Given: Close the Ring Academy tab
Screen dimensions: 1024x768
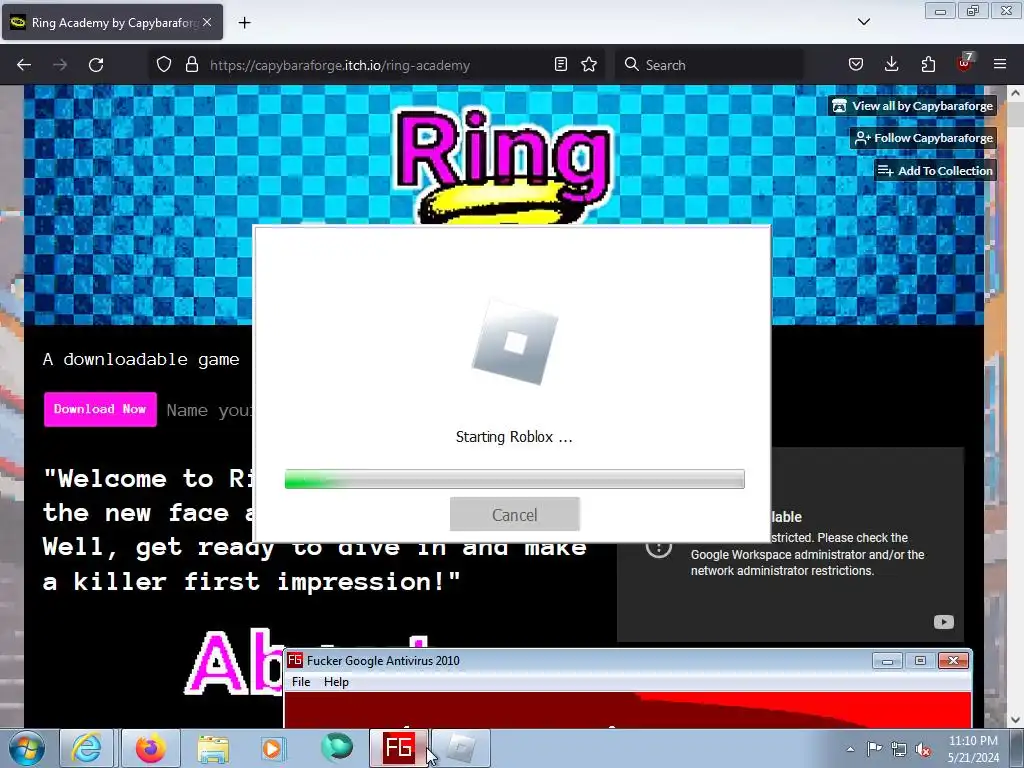Looking at the screenshot, I should coord(207,22).
